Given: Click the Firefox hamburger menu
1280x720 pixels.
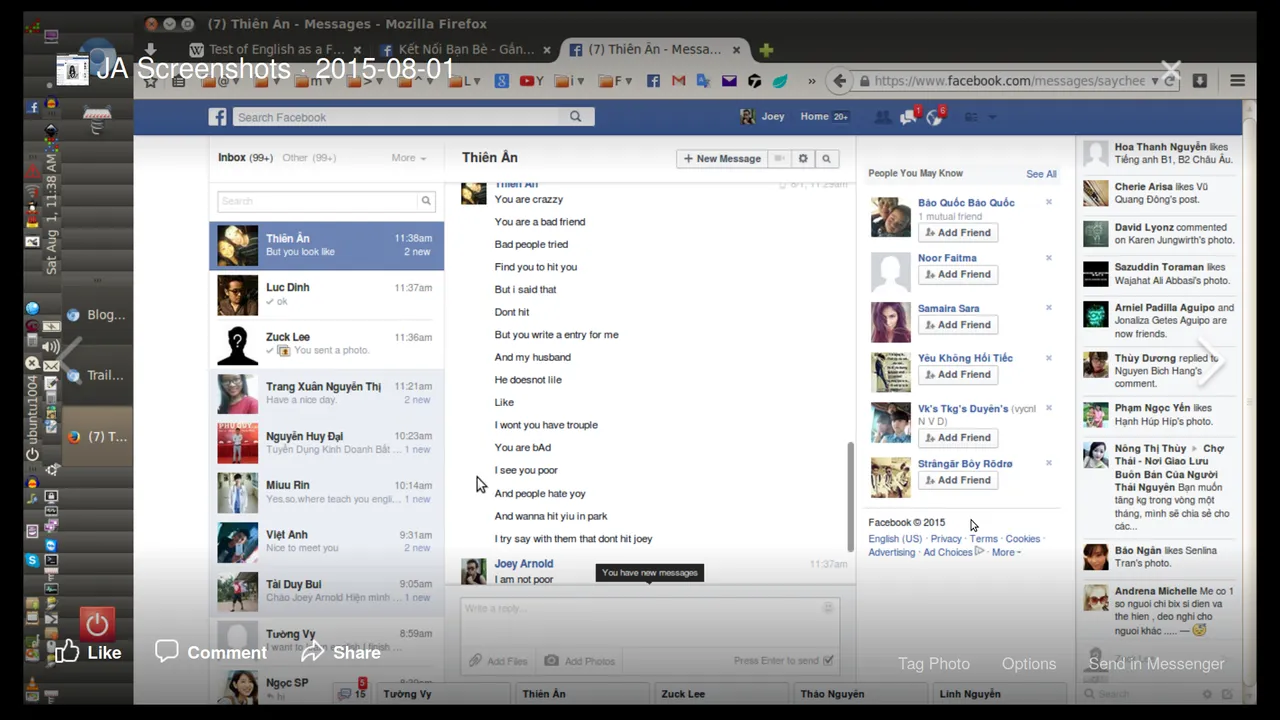Looking at the screenshot, I should click(x=1237, y=81).
